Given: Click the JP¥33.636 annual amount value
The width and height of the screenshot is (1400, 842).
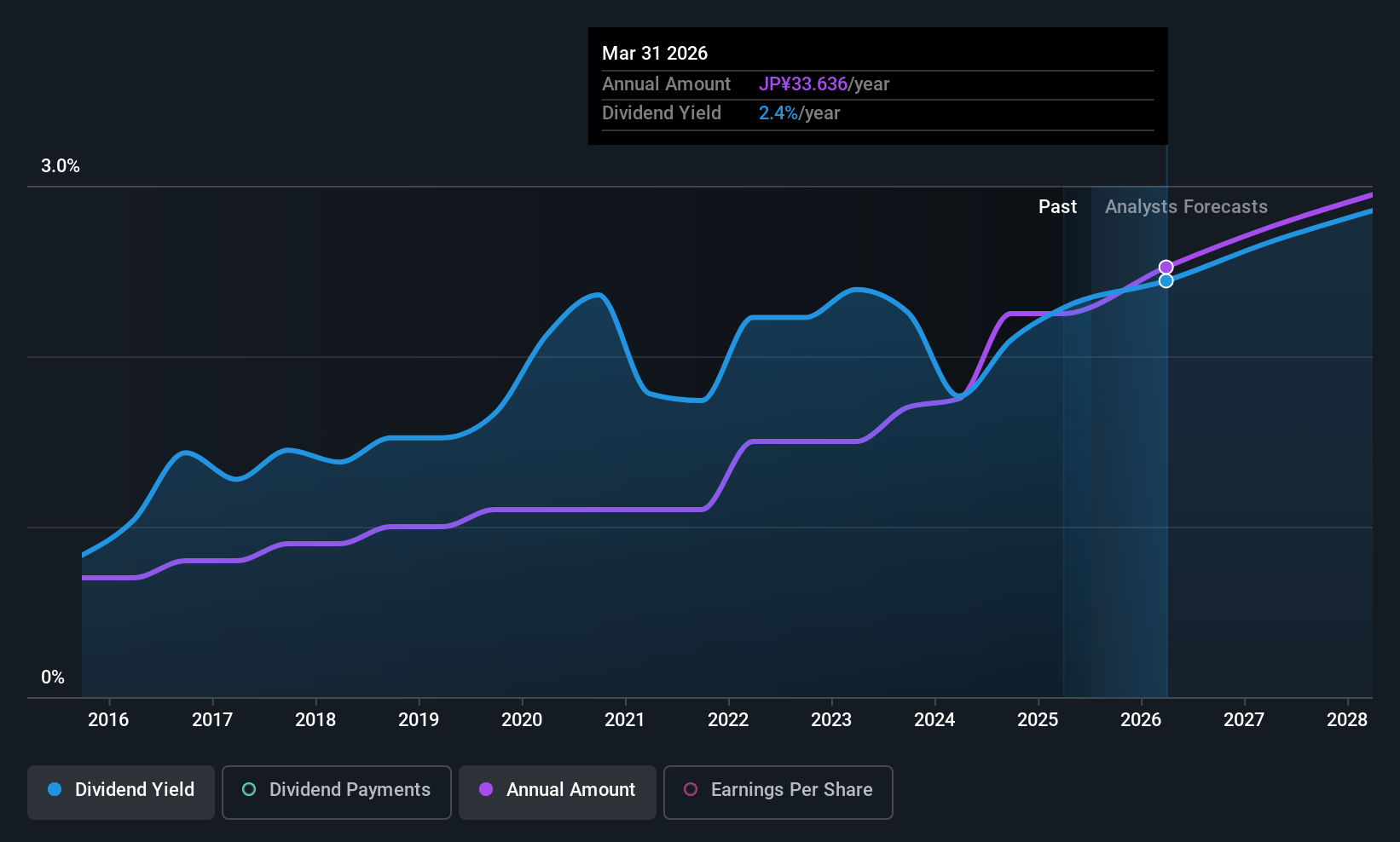Looking at the screenshot, I should pyautogui.click(x=803, y=84).
